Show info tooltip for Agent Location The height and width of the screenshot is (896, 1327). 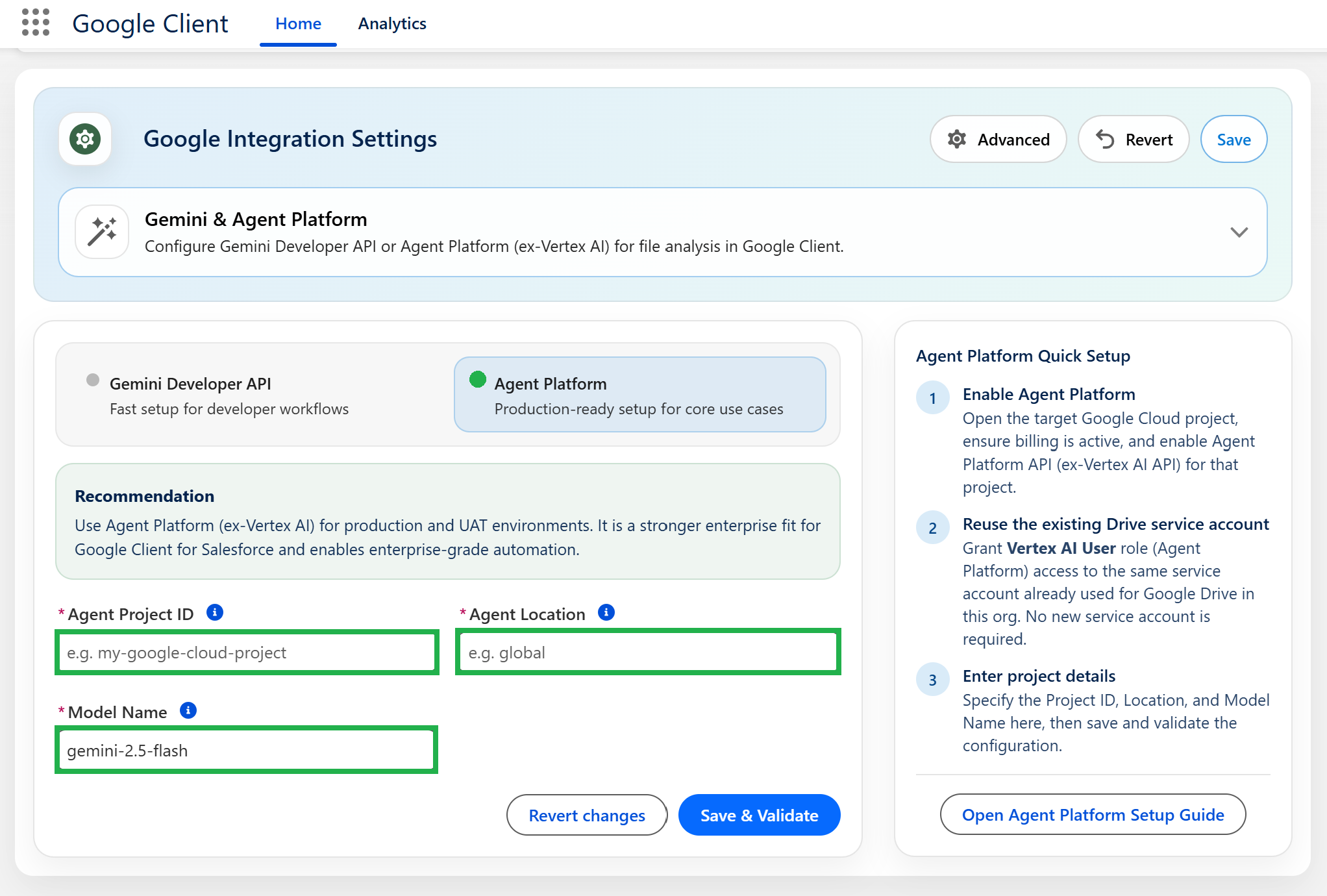(606, 612)
